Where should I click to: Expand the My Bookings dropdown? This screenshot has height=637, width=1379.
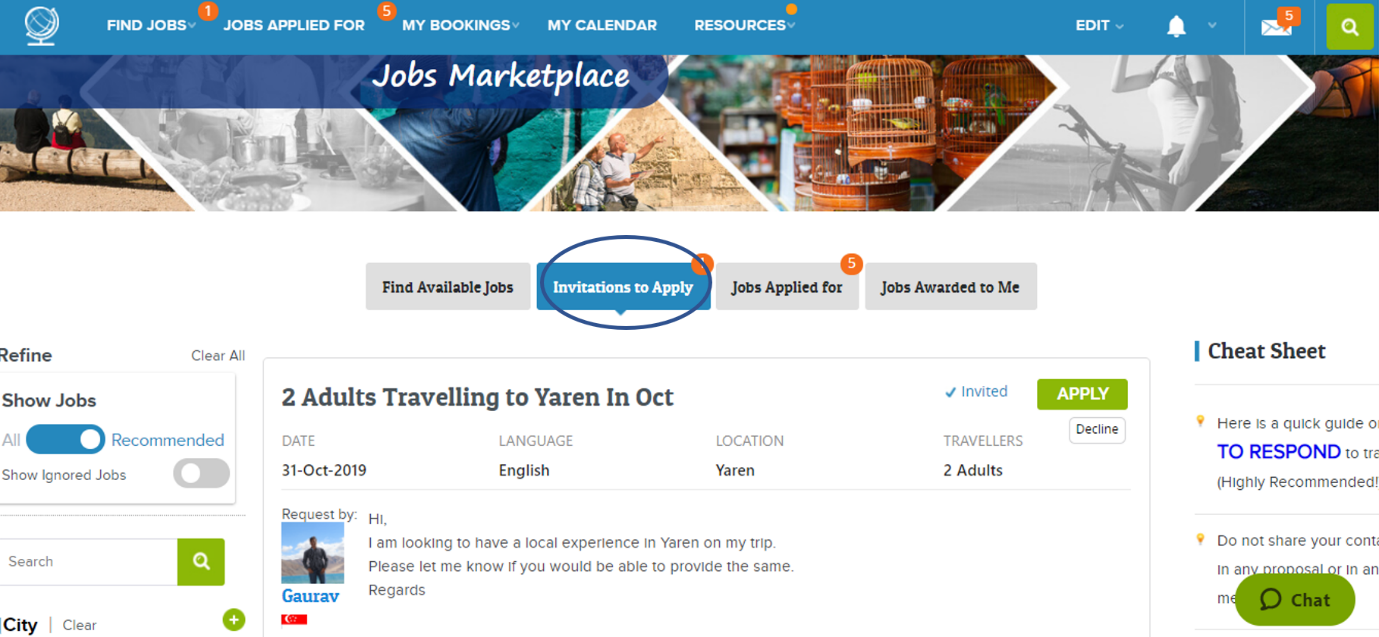click(x=461, y=25)
